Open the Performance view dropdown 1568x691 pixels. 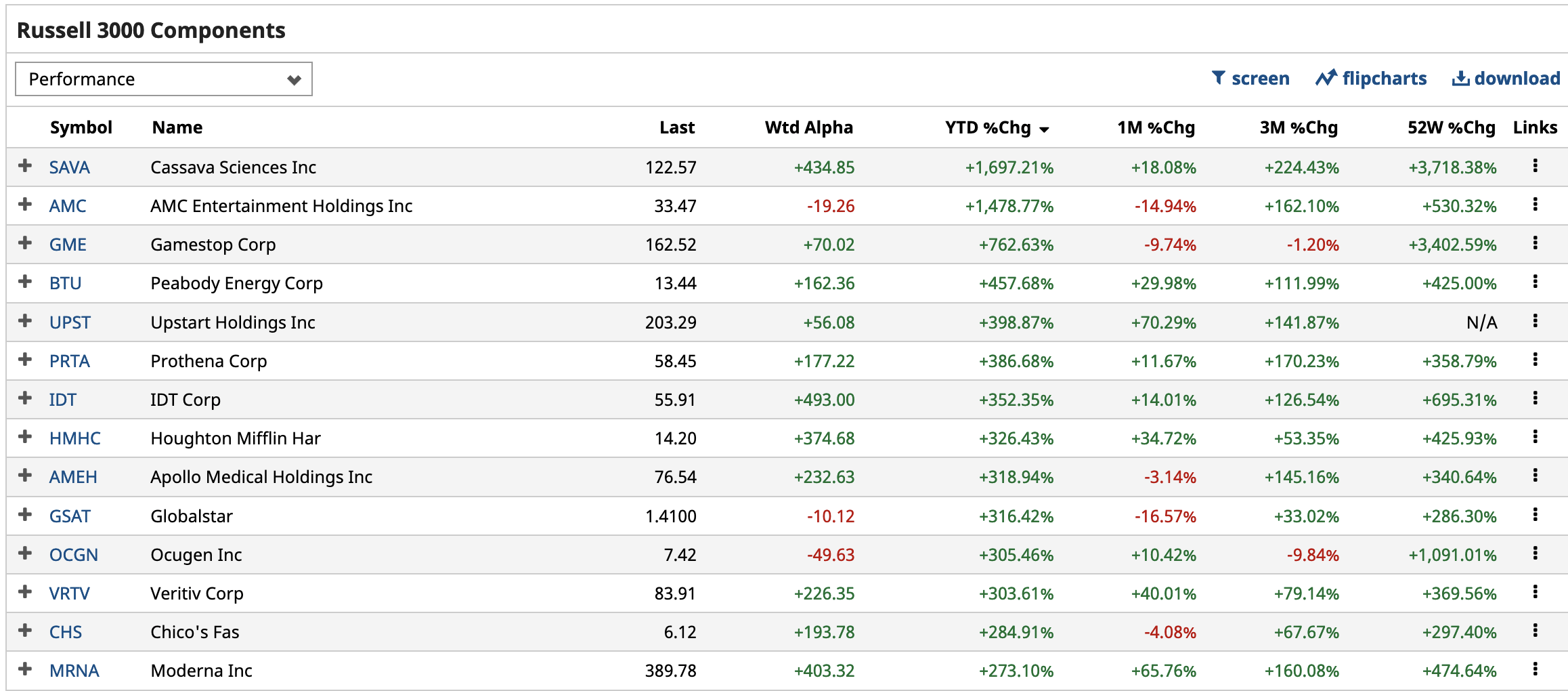[x=163, y=79]
